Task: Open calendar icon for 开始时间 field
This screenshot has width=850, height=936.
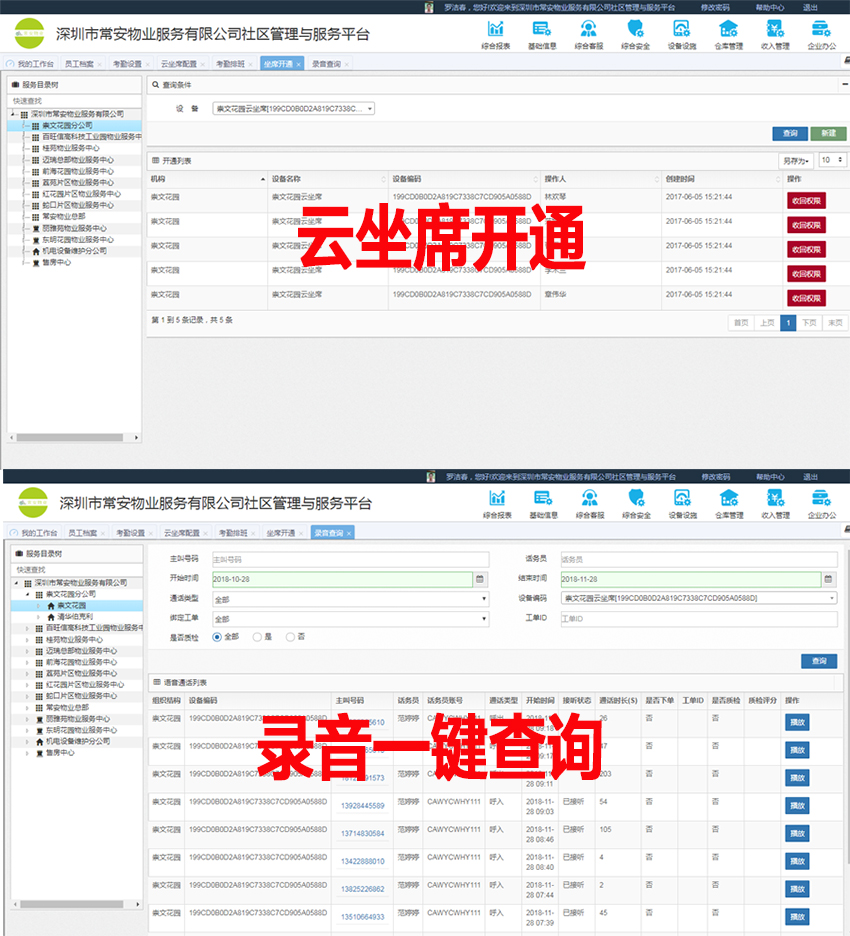Action: pos(479,579)
